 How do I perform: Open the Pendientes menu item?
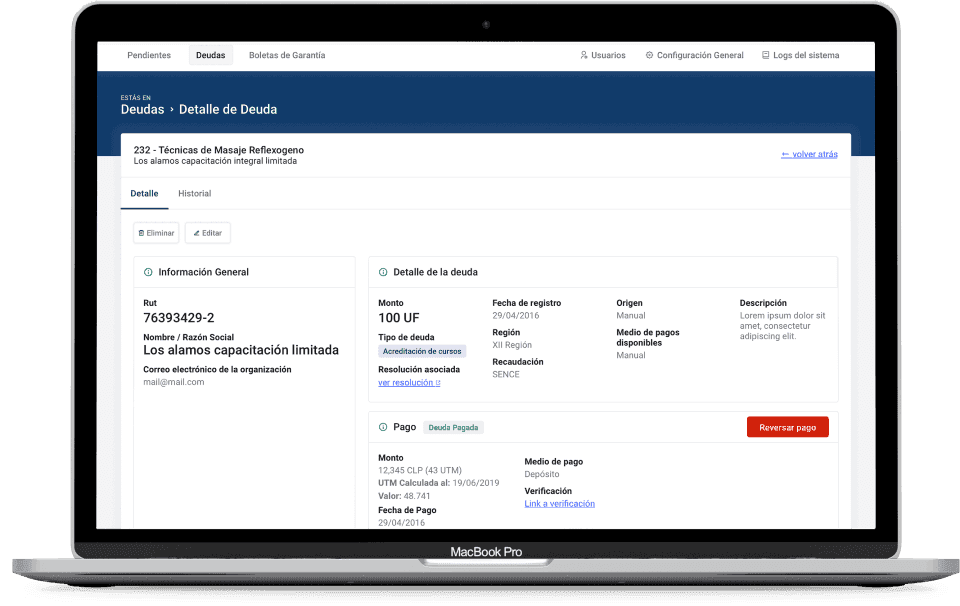[149, 56]
